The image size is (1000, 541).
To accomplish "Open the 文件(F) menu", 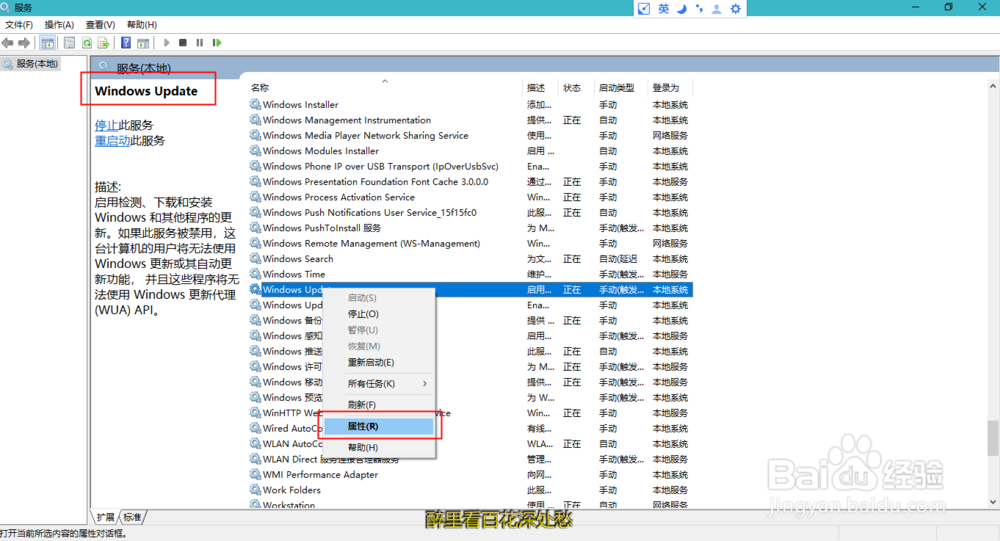I will pos(18,25).
